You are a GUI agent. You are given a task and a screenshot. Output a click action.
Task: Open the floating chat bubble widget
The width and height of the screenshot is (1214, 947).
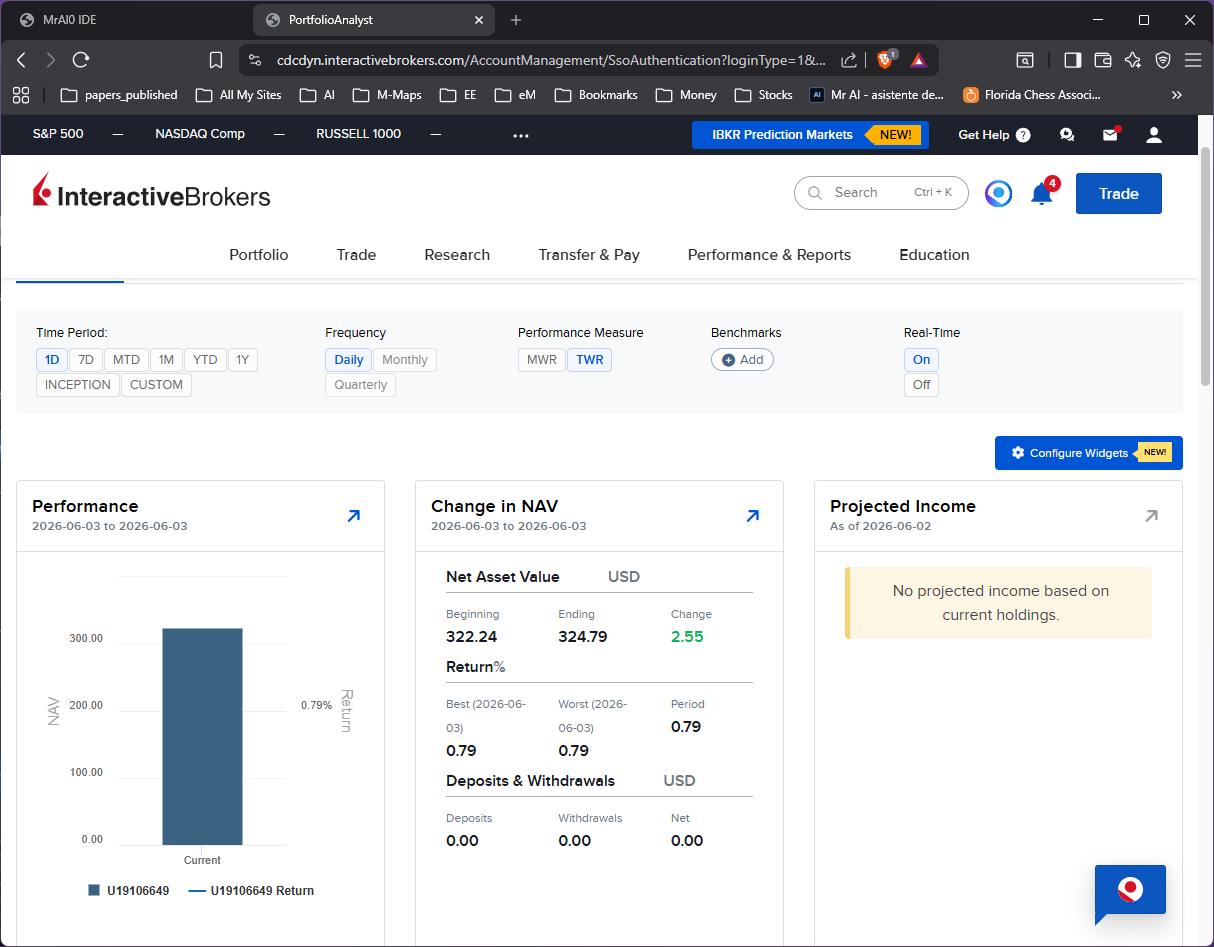point(1130,891)
